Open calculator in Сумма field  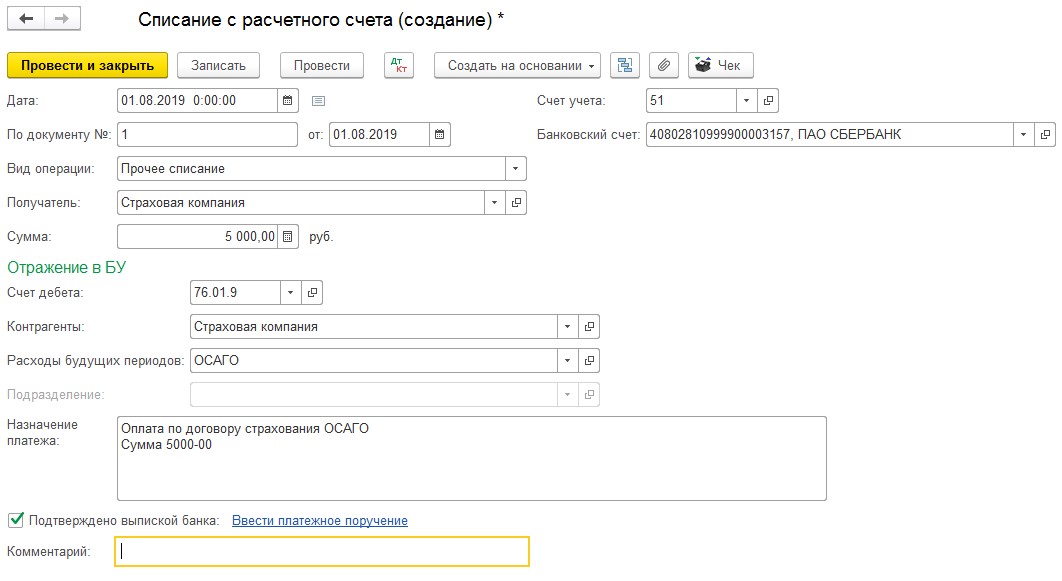(x=288, y=237)
